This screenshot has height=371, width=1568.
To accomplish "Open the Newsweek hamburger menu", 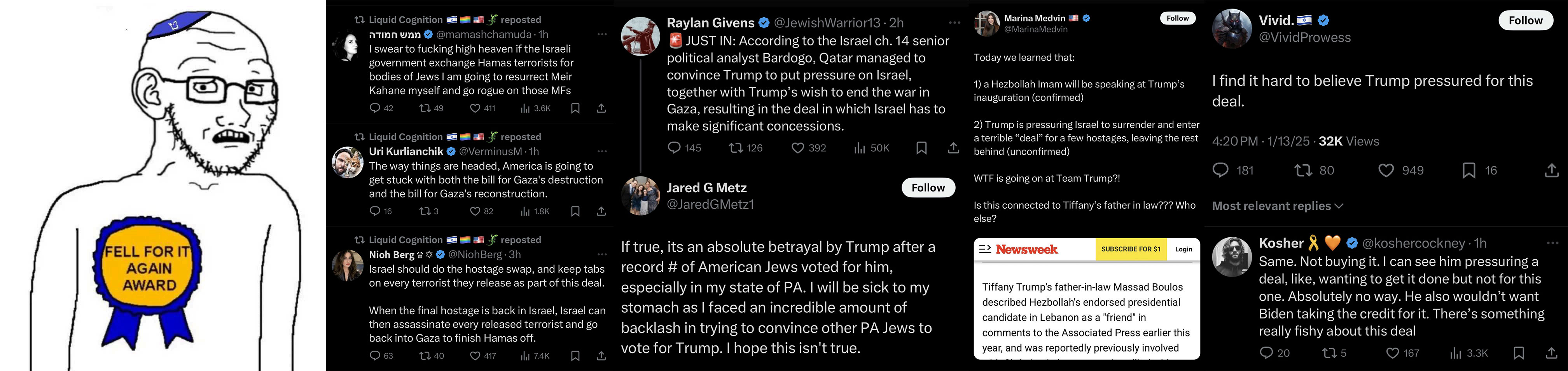I will click(985, 249).
